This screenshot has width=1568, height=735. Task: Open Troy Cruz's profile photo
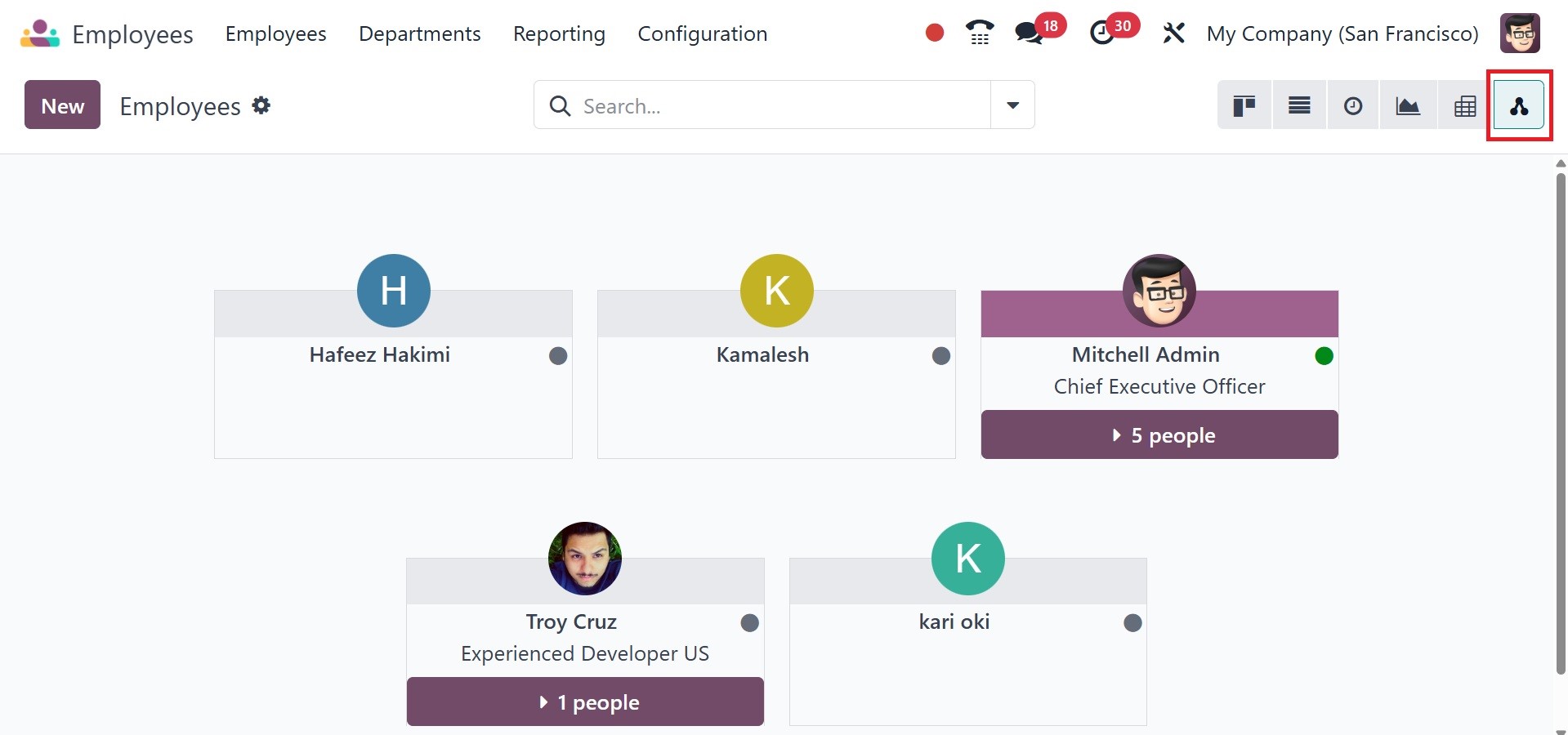(x=585, y=559)
